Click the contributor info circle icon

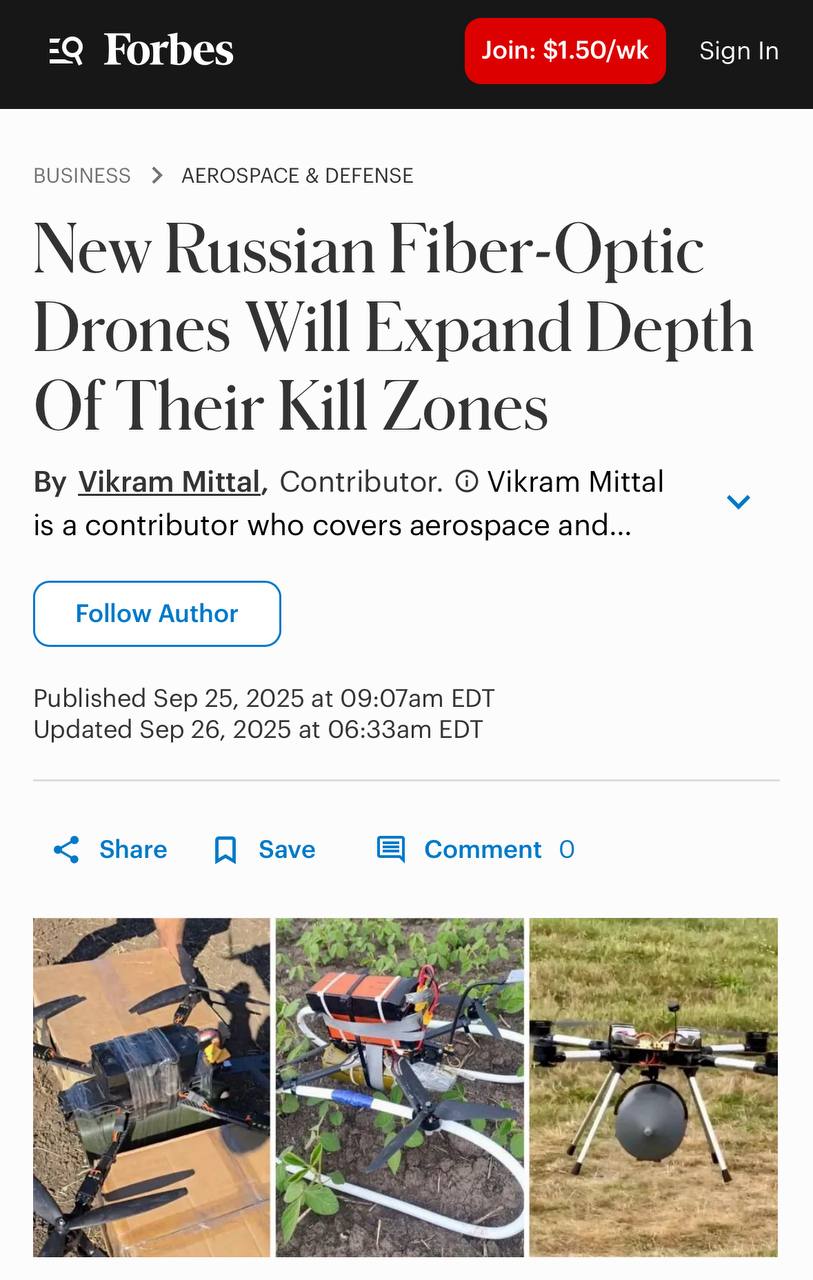coord(466,482)
